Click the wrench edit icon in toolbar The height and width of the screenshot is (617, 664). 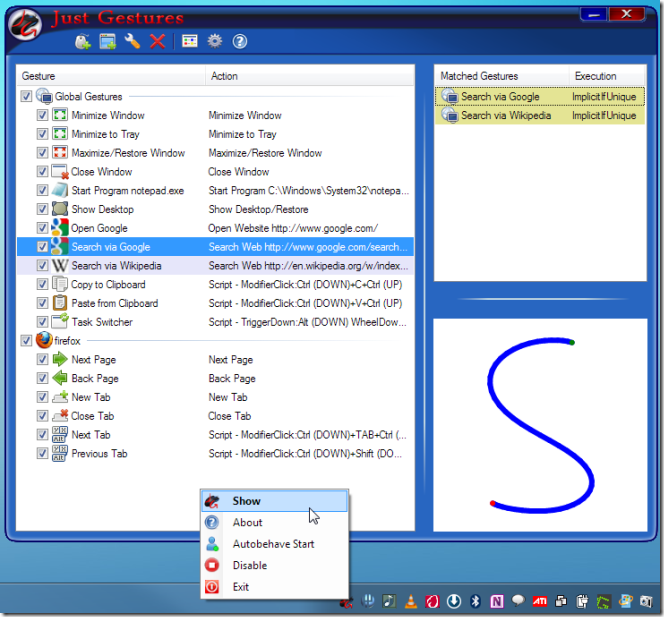pyautogui.click(x=132, y=41)
